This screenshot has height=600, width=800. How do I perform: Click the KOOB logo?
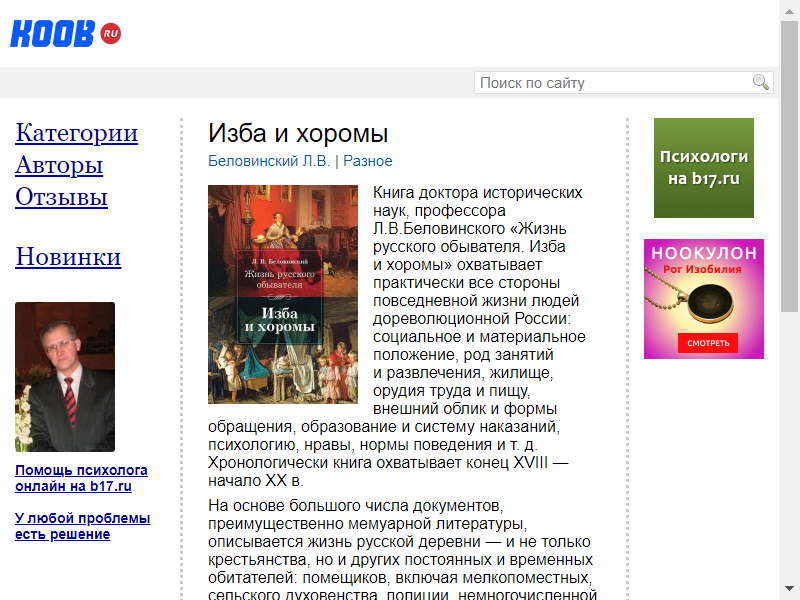(x=52, y=34)
